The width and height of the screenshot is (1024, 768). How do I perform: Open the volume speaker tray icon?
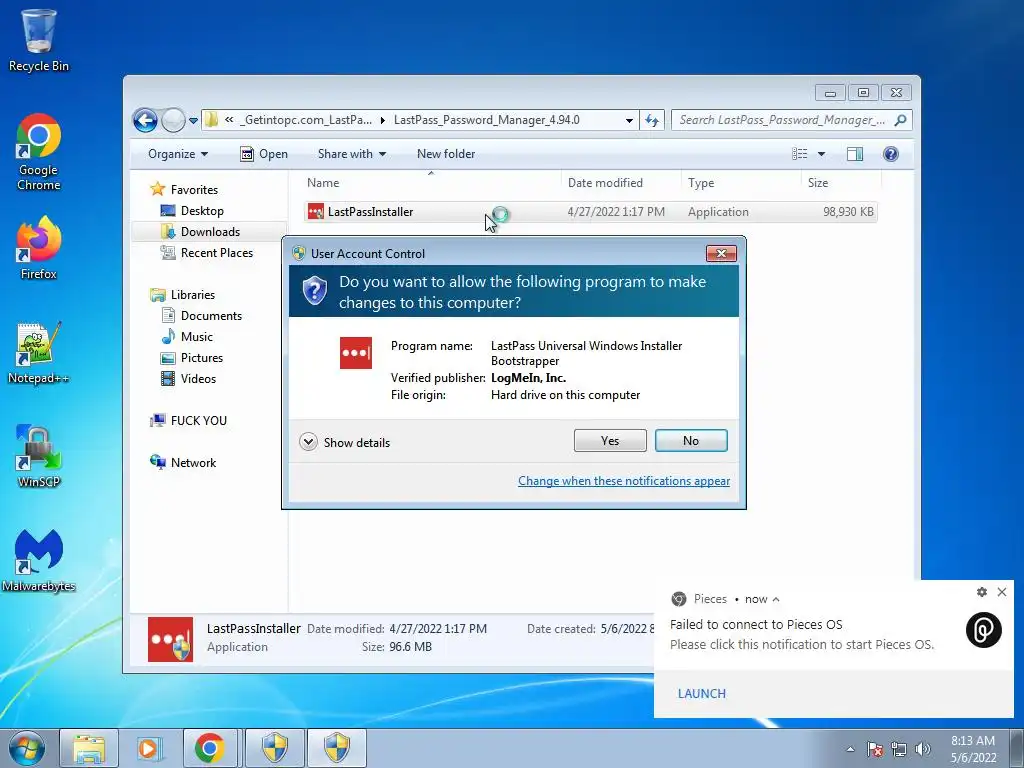pyautogui.click(x=922, y=749)
